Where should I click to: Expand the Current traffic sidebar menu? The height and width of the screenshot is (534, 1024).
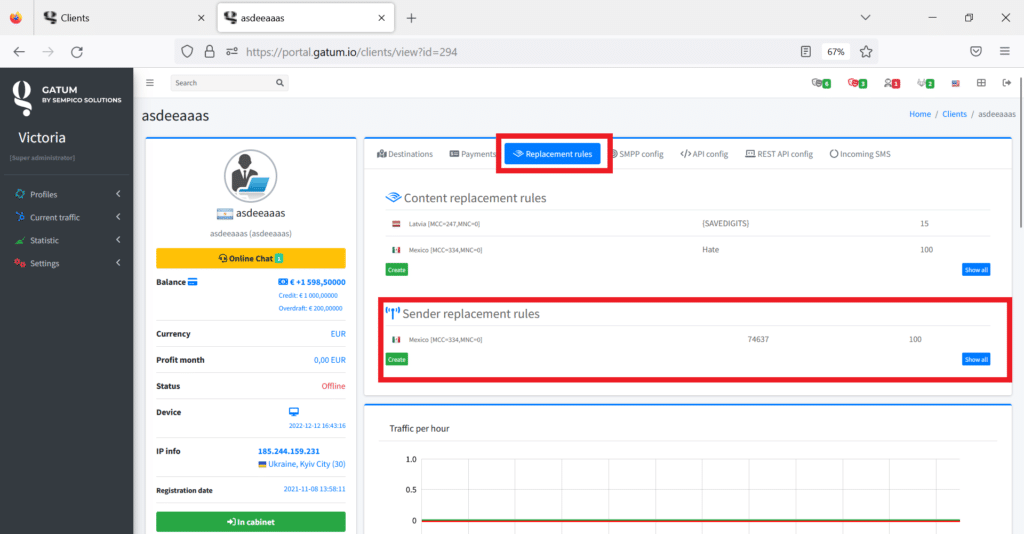67,217
